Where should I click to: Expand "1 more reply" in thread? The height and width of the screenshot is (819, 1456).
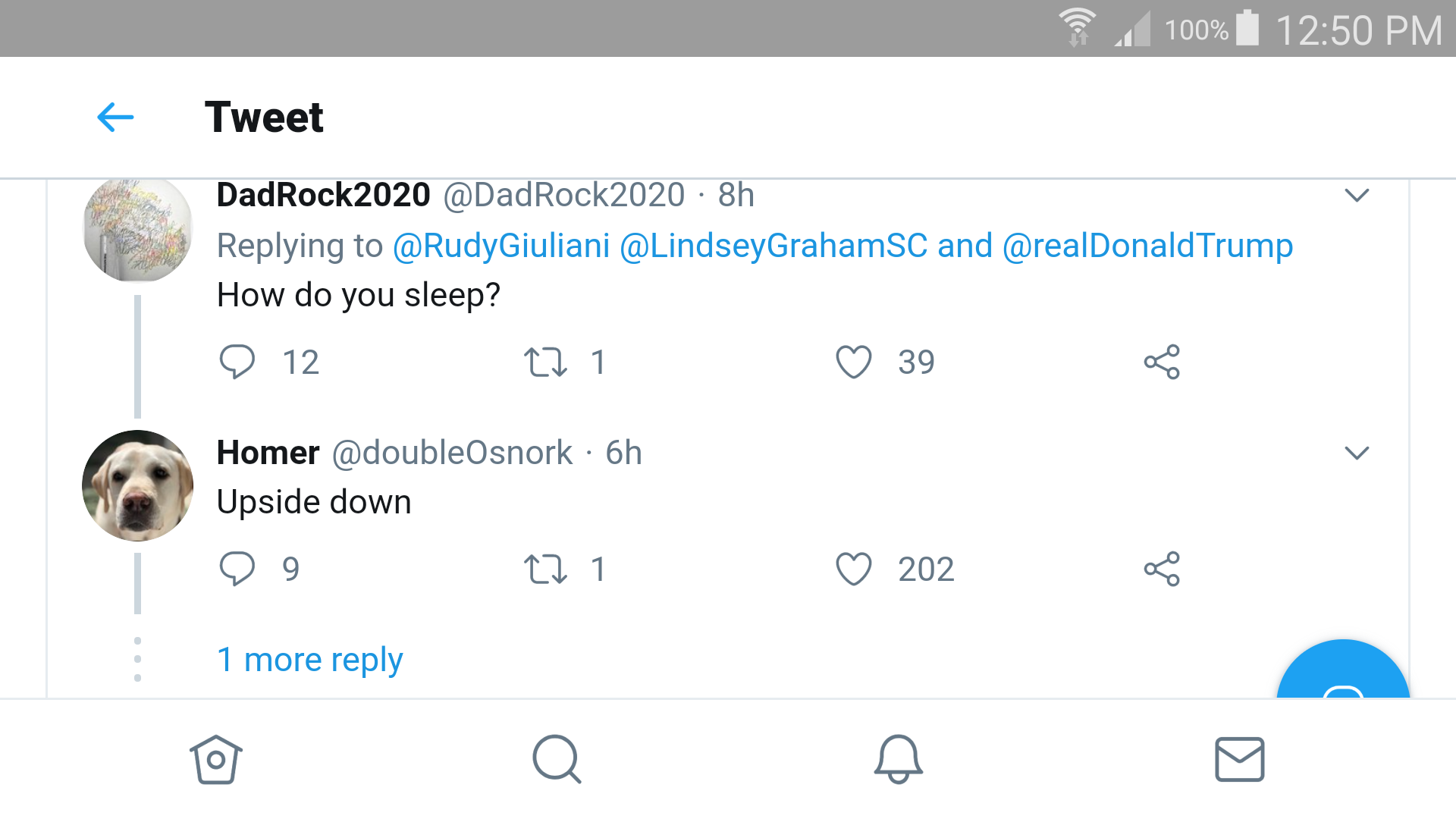[309, 660]
